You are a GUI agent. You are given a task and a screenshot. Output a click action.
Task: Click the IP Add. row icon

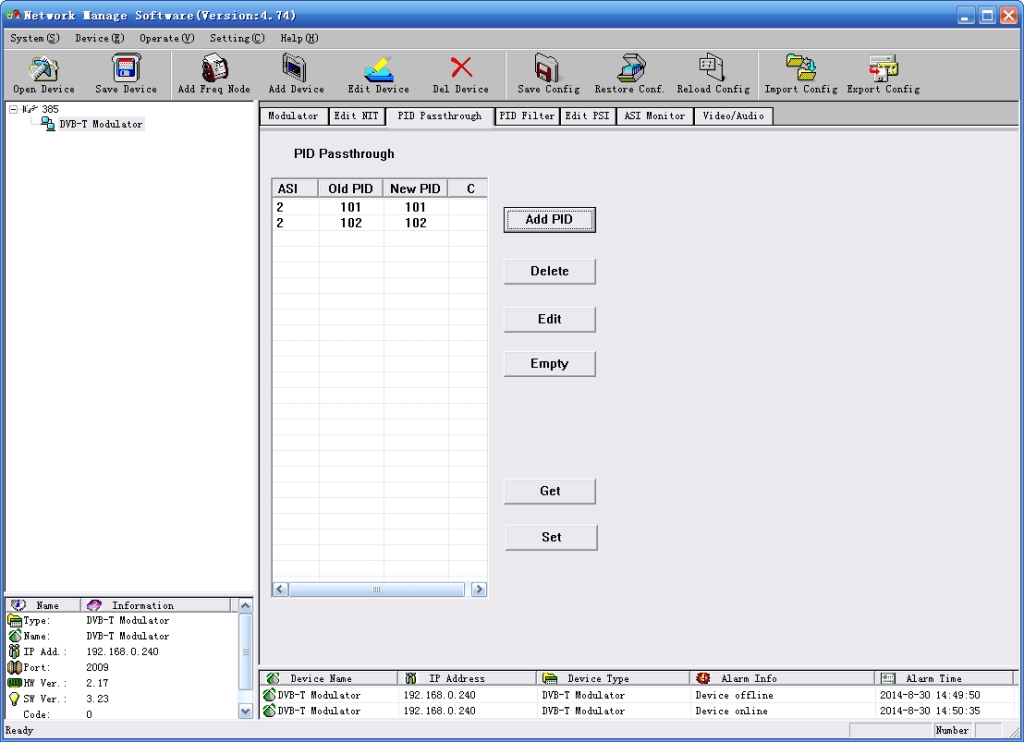14,651
